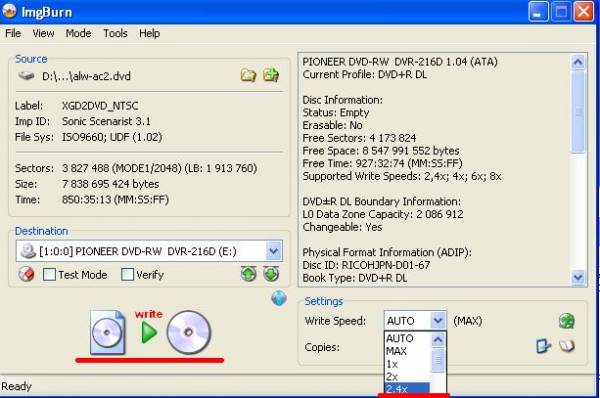Click the line 'Disc ID: RICOHJPN-D01-67'
The width and height of the screenshot is (600, 398).
366,265
